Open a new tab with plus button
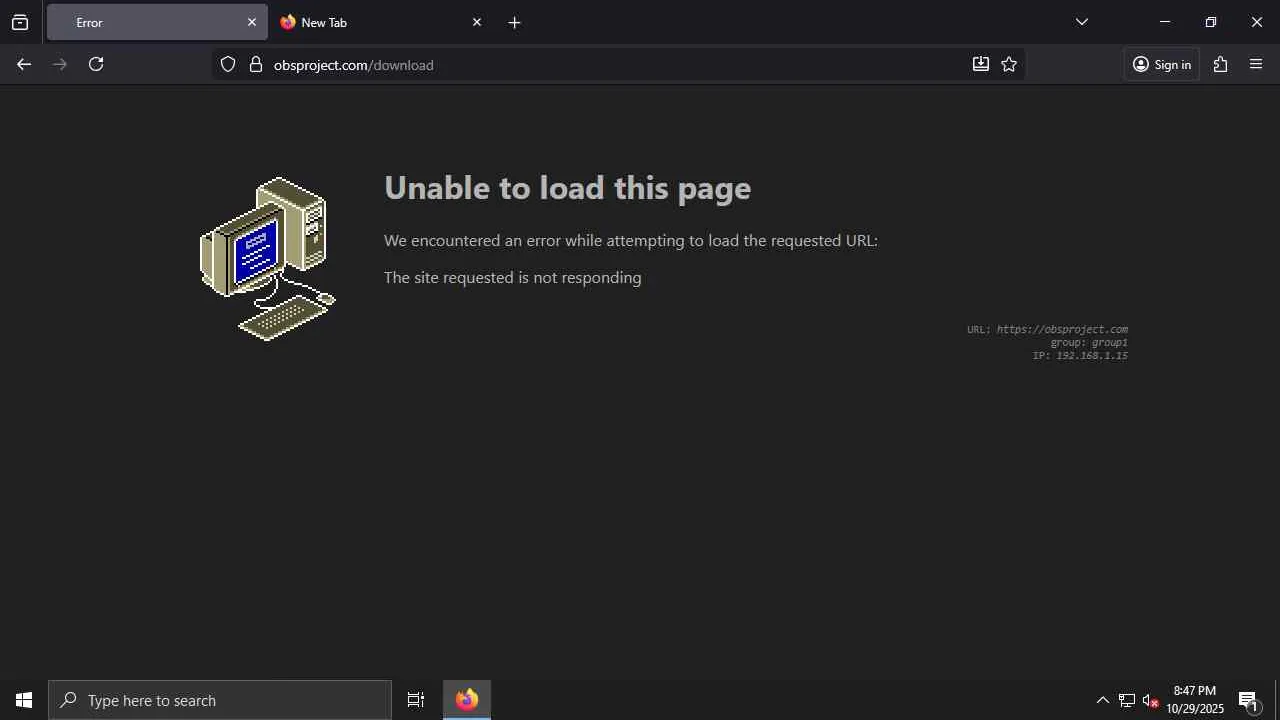Image resolution: width=1280 pixels, height=720 pixels. click(x=514, y=22)
